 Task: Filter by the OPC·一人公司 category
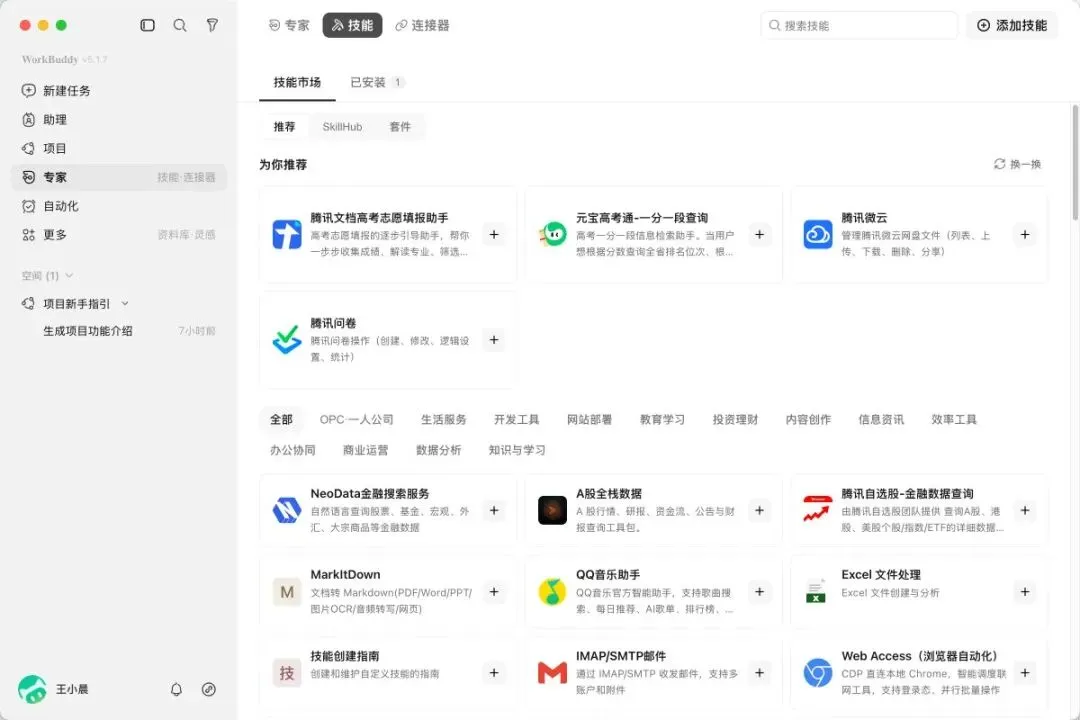[x=356, y=420]
